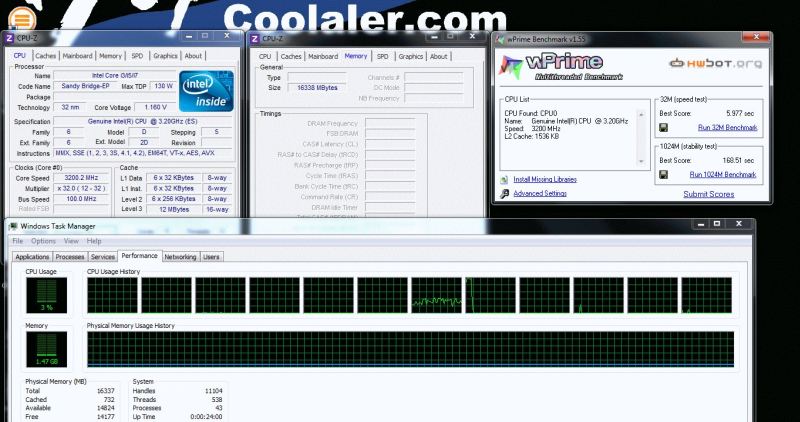Open the Networking tab in Task Manager

point(180,257)
